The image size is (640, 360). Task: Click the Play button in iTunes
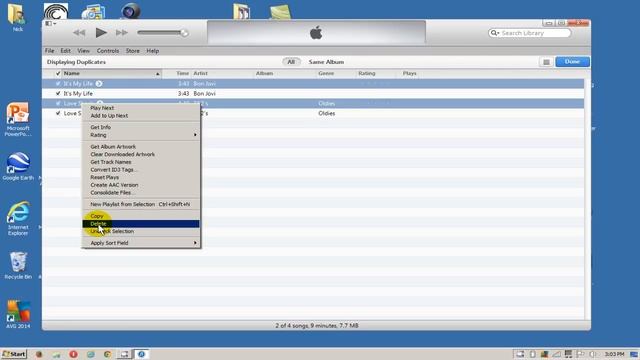click(101, 33)
